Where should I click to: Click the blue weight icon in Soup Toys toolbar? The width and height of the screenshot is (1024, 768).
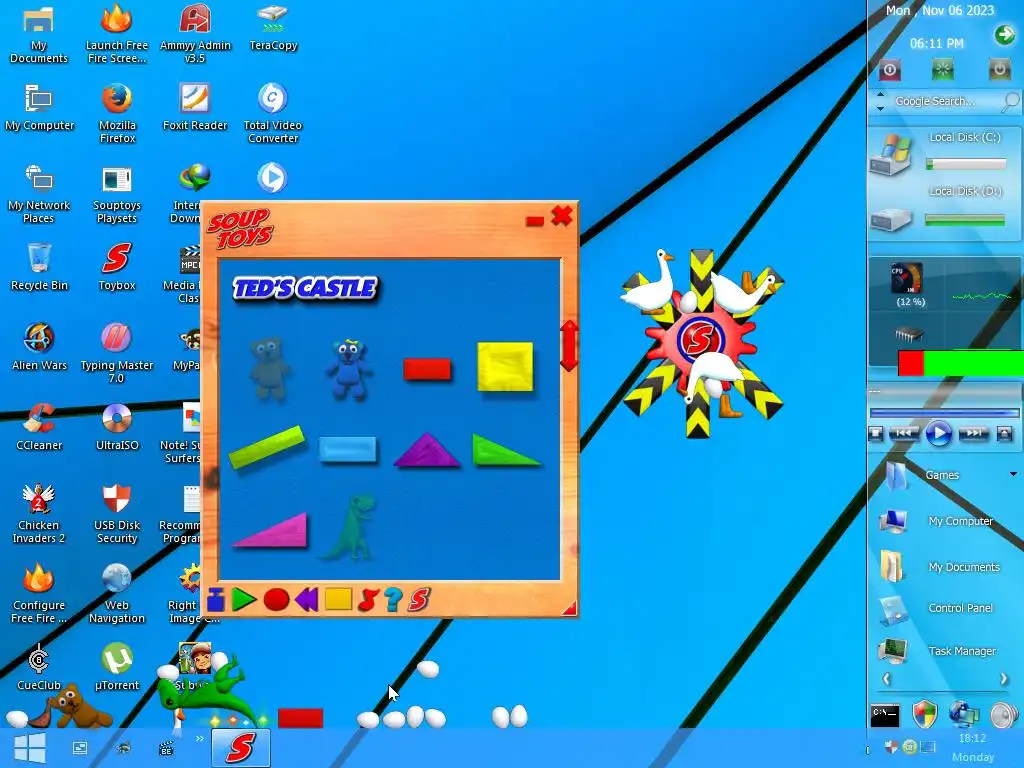pyautogui.click(x=216, y=600)
